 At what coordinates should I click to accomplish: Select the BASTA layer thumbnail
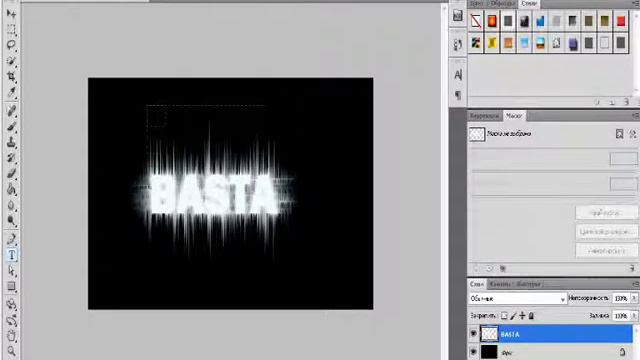[489, 334]
